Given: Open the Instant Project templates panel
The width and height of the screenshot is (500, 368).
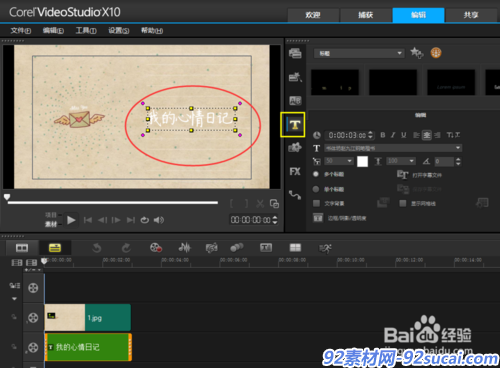Looking at the screenshot, I should [295, 77].
